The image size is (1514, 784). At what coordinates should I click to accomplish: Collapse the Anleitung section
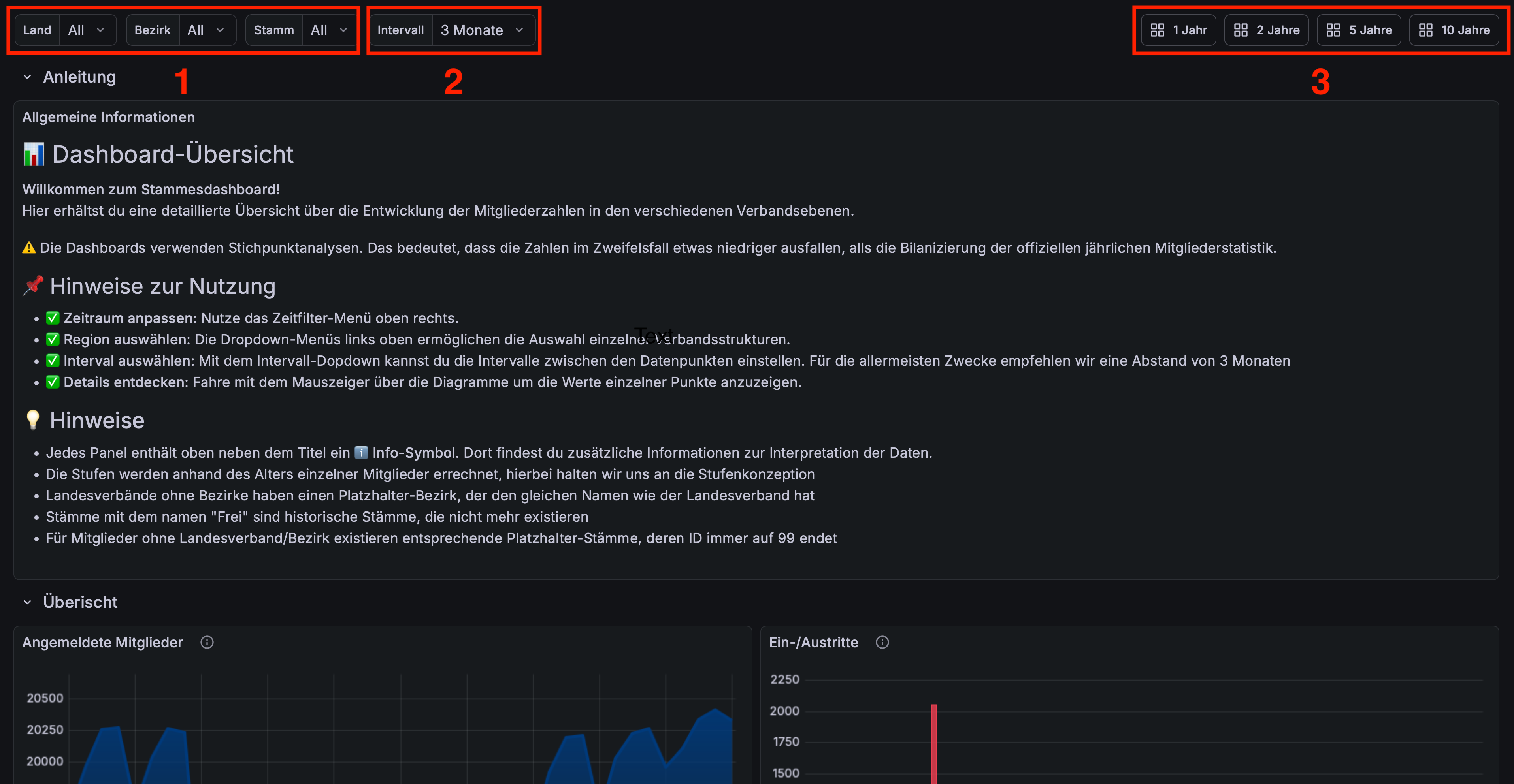click(x=79, y=76)
